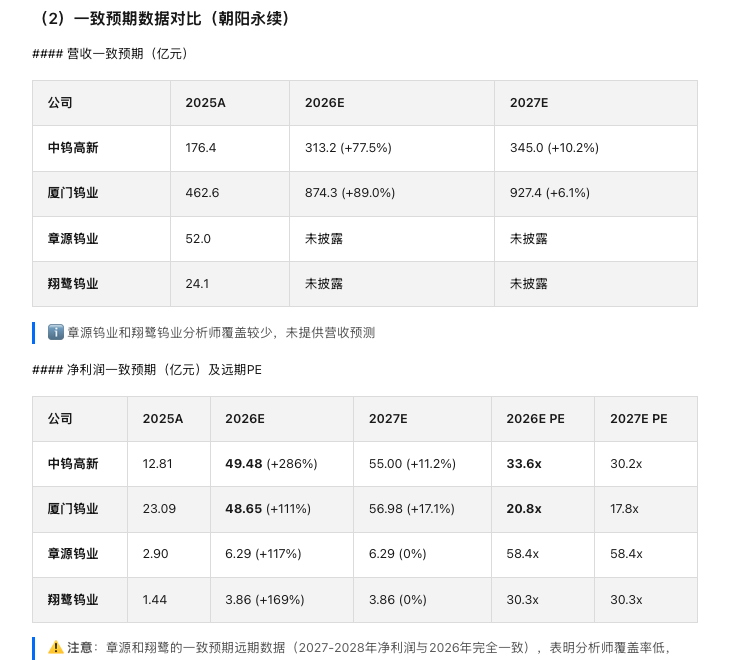Screen dimensions: 729x660
Task: Click revenue value 52.0
Action: (x=198, y=239)
